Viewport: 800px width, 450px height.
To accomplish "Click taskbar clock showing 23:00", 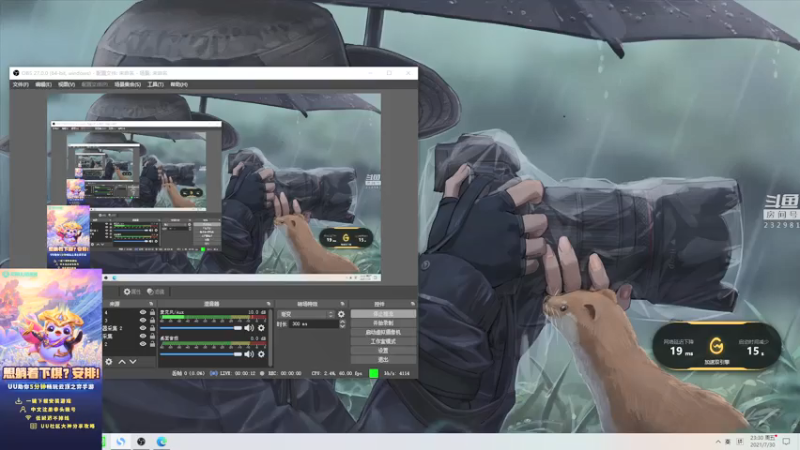I will (762, 441).
